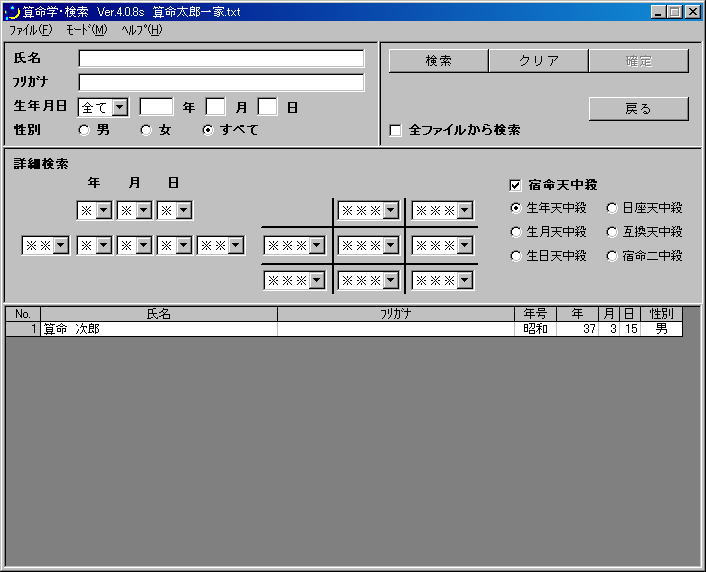Enable 全ファイルから検索 checkbox
Viewport: 706px width, 572px height.
pyautogui.click(x=395, y=131)
